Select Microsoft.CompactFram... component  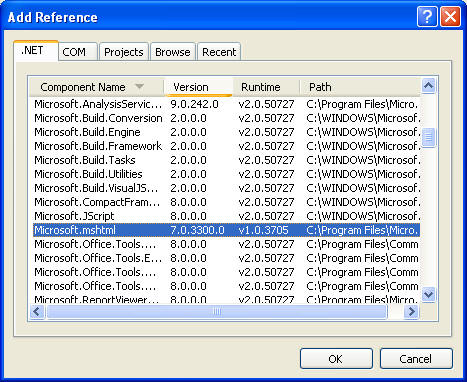coord(226,202)
